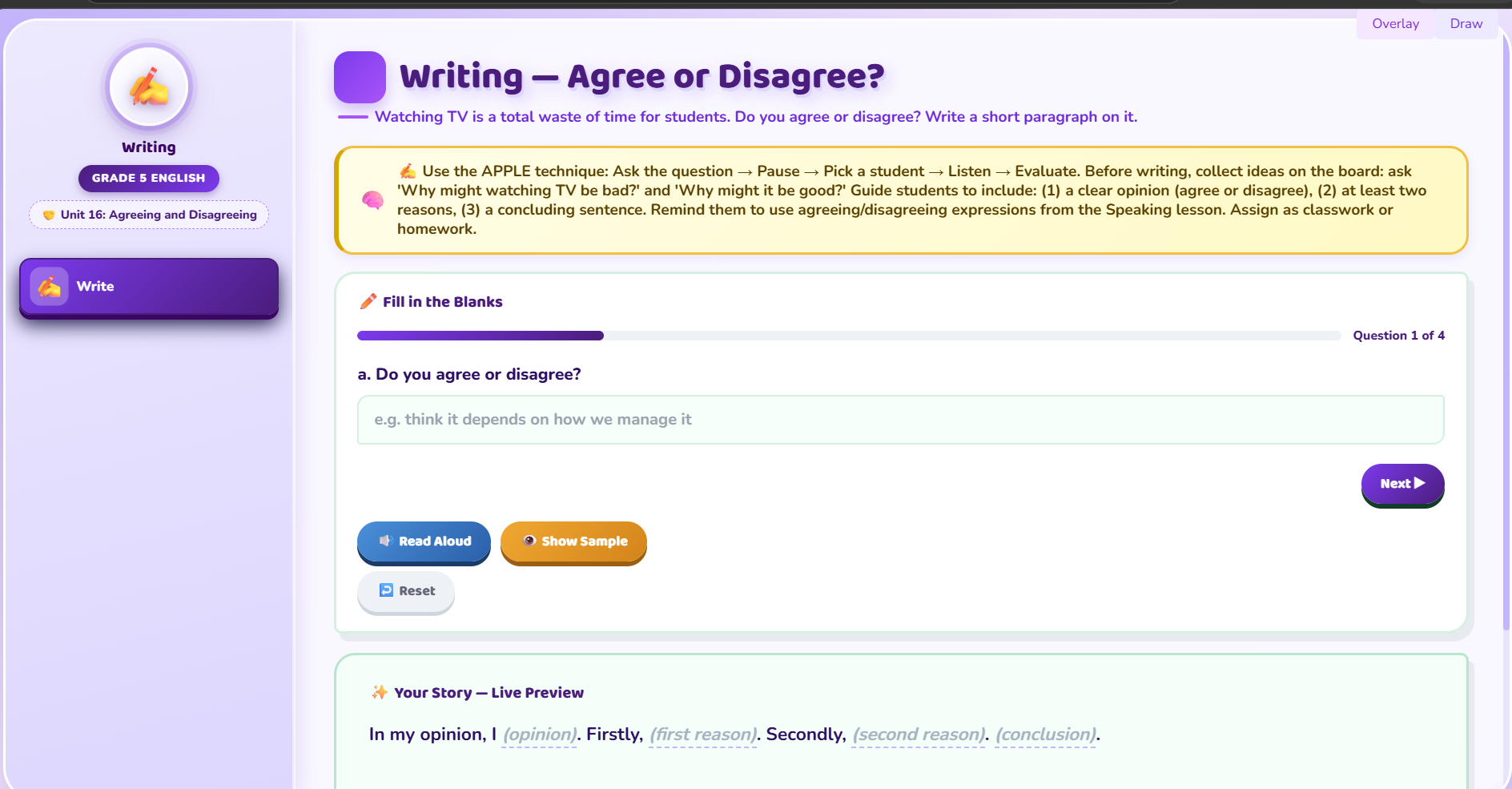This screenshot has width=1512, height=789.
Task: Click the Question 1 of 4 label
Action: 1398,336
